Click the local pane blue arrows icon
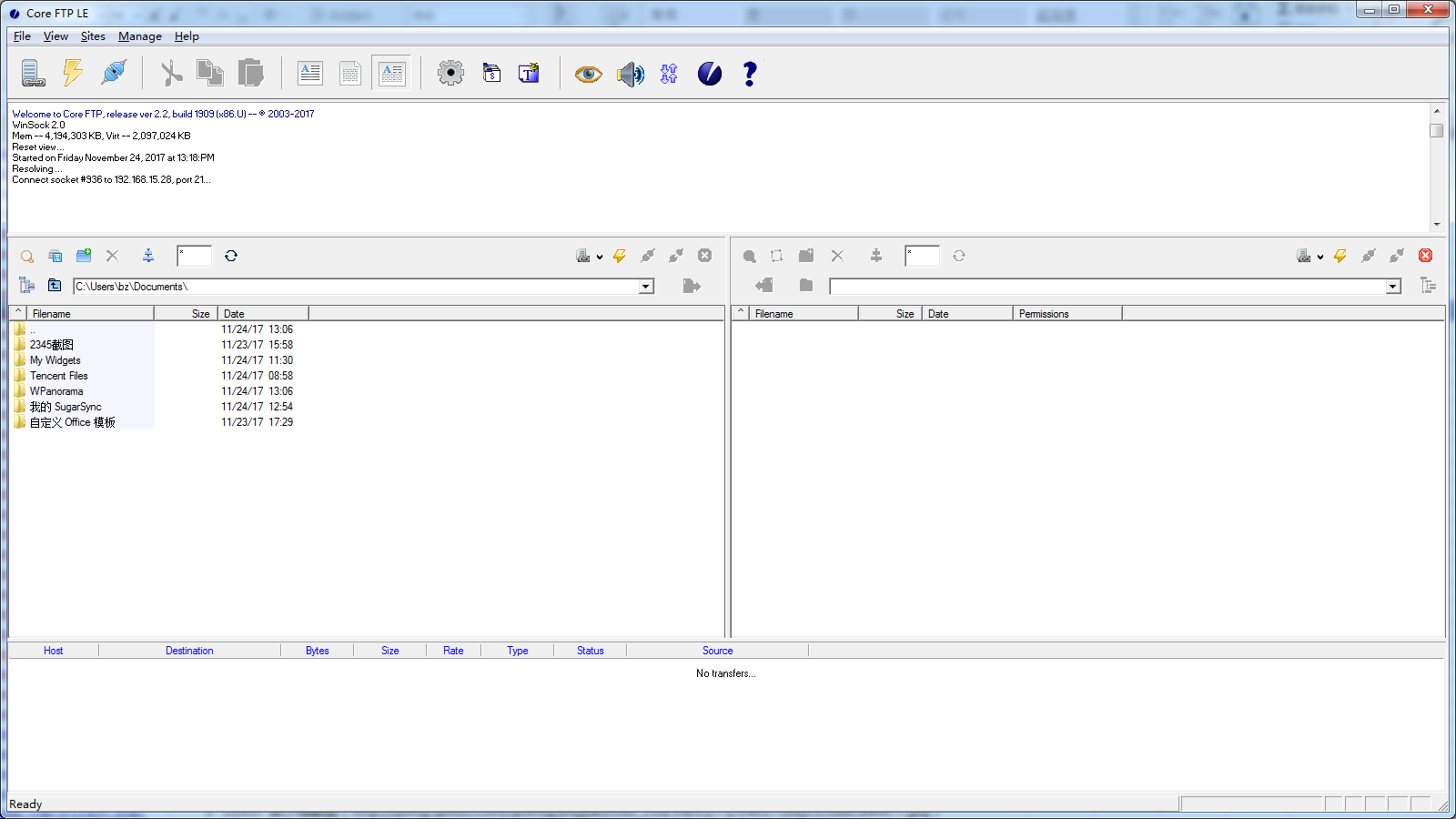Screen dimensions: 1456x819 click(x=148, y=256)
